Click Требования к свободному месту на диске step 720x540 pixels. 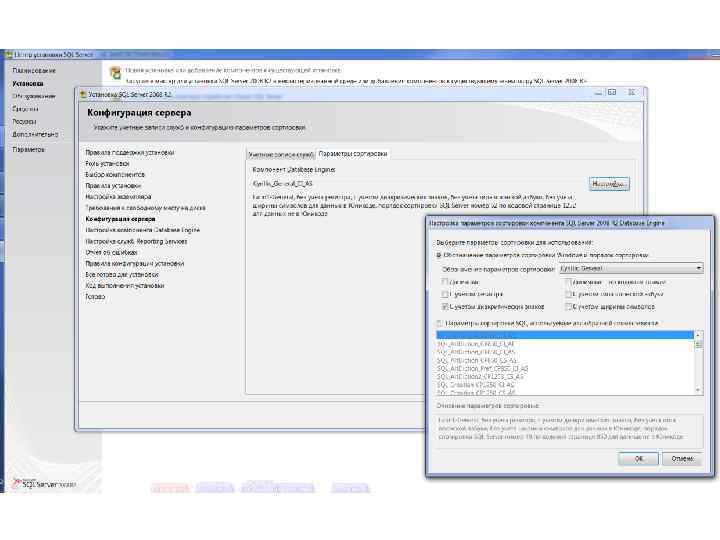145,208
